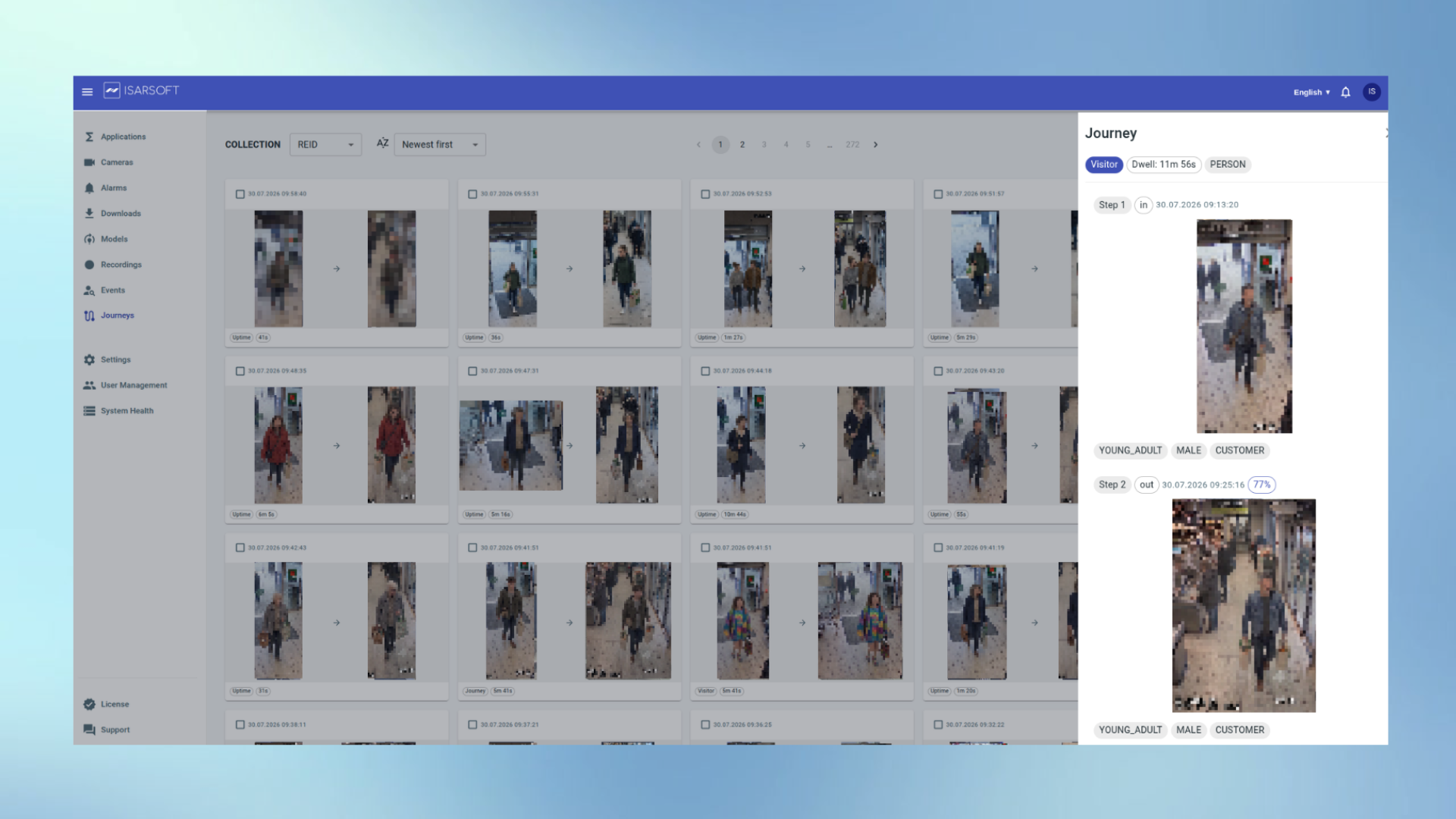Open first thumbnail in 09:55:31 card
This screenshot has height=819, width=1456.
513,268
